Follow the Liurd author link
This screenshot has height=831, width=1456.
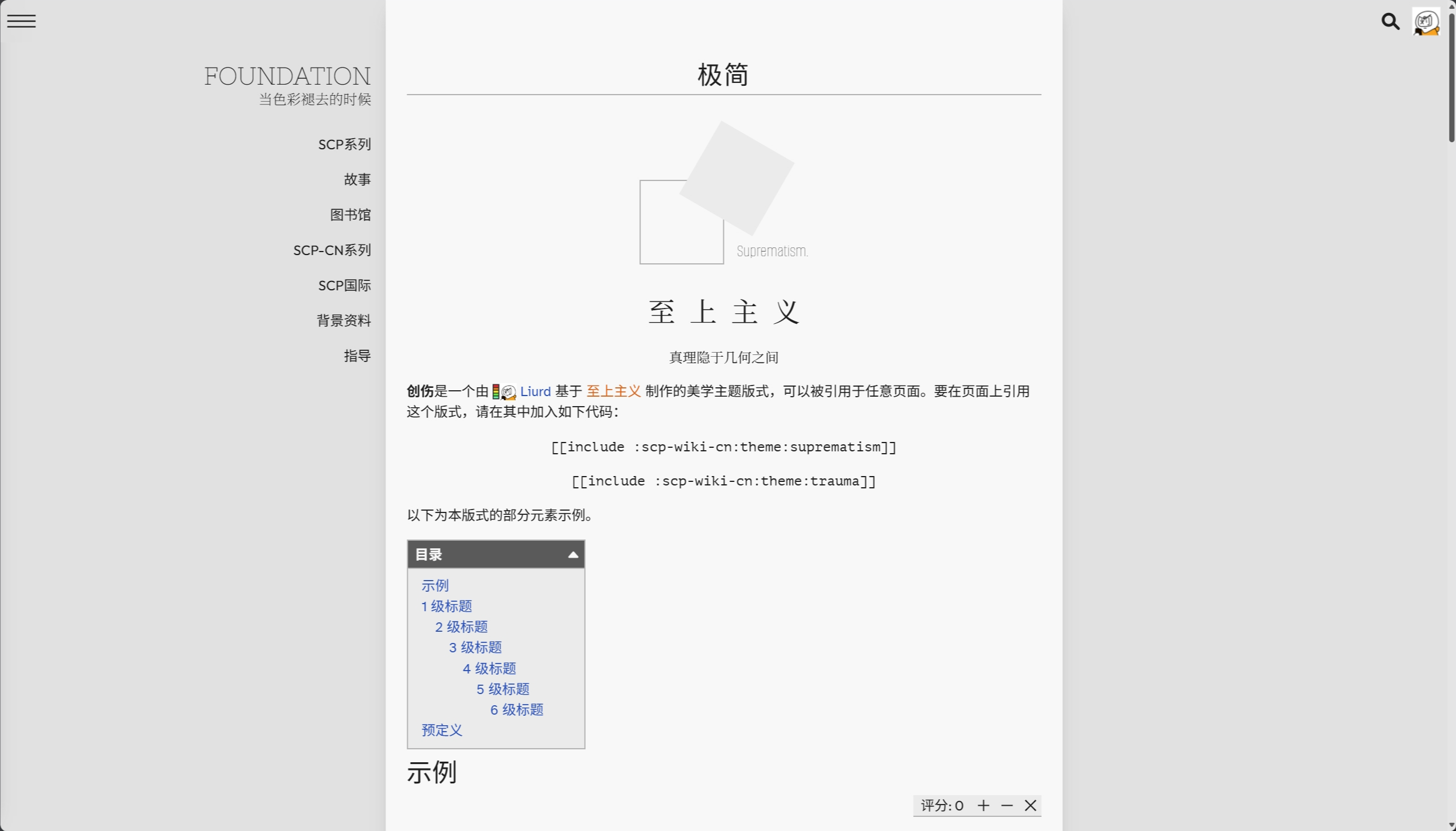point(535,392)
